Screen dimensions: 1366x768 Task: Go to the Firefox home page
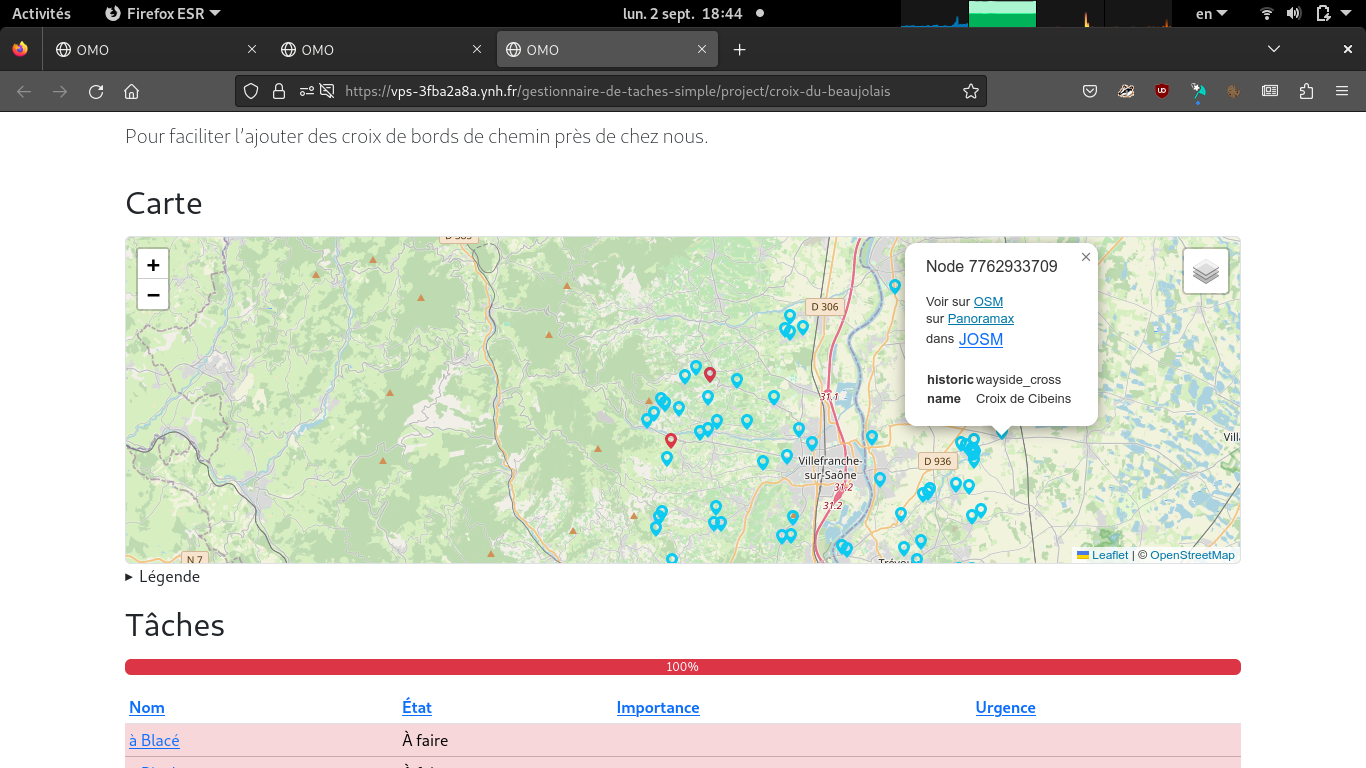coord(131,91)
